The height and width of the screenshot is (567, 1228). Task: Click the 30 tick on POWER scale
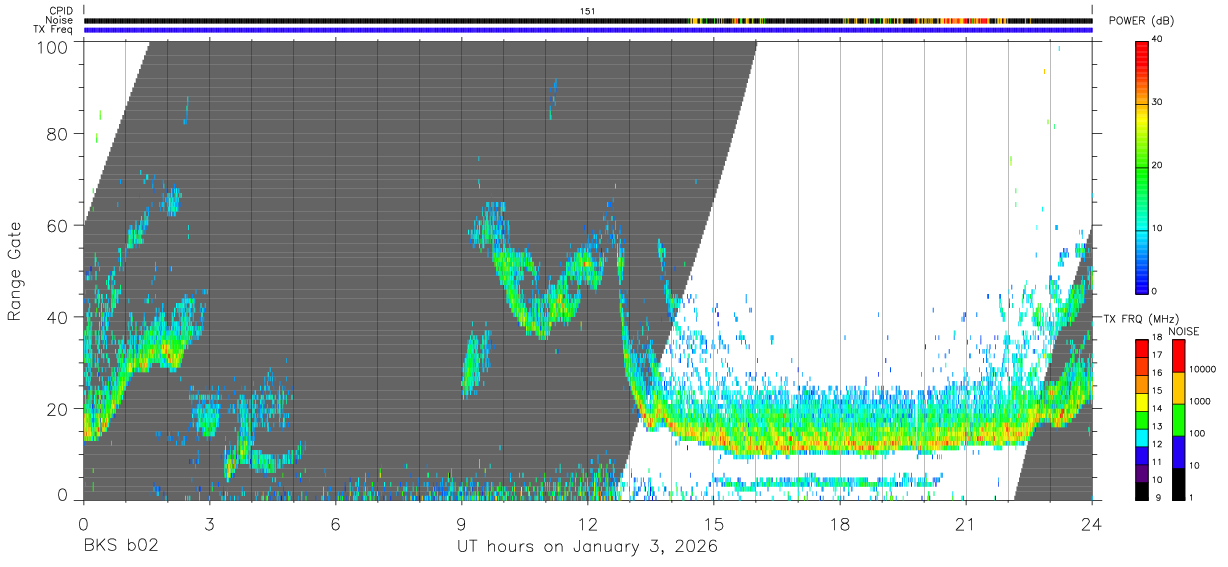point(1158,102)
